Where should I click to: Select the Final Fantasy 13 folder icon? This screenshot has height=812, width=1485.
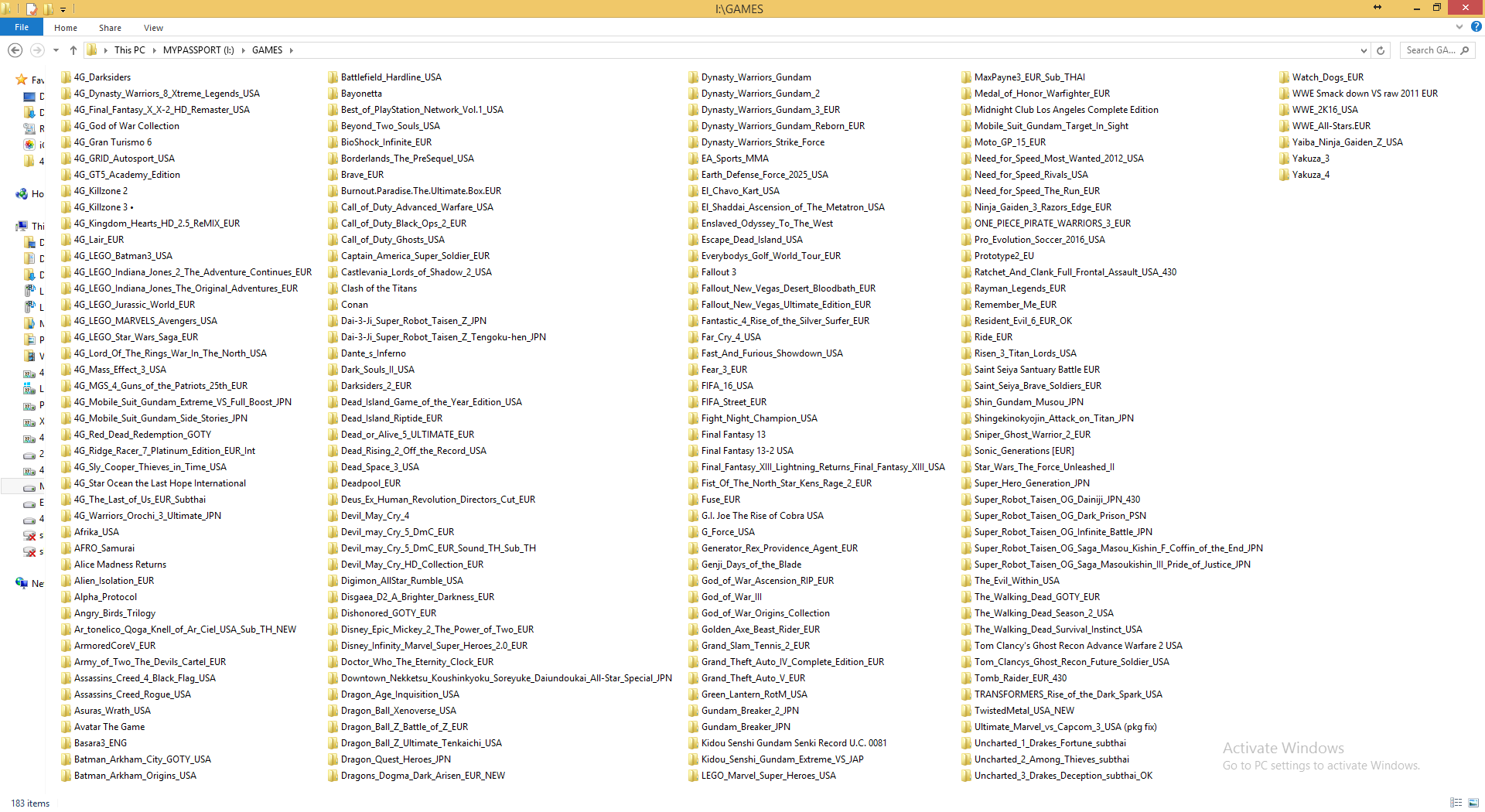point(694,435)
